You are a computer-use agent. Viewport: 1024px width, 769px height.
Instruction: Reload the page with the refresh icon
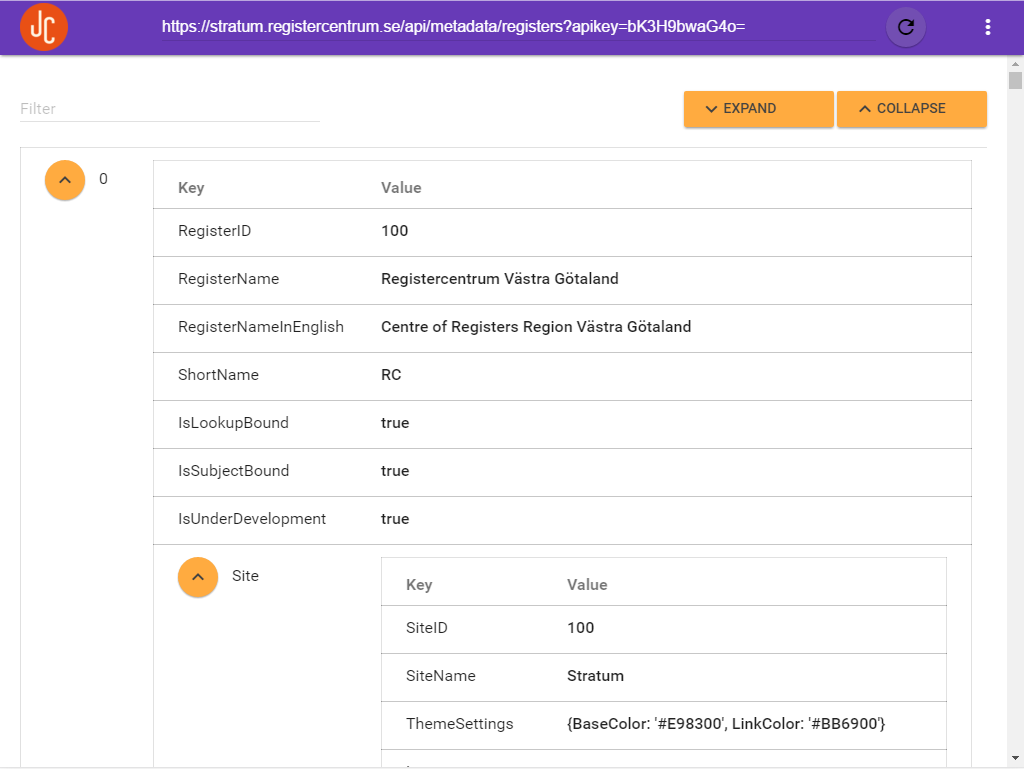point(905,27)
